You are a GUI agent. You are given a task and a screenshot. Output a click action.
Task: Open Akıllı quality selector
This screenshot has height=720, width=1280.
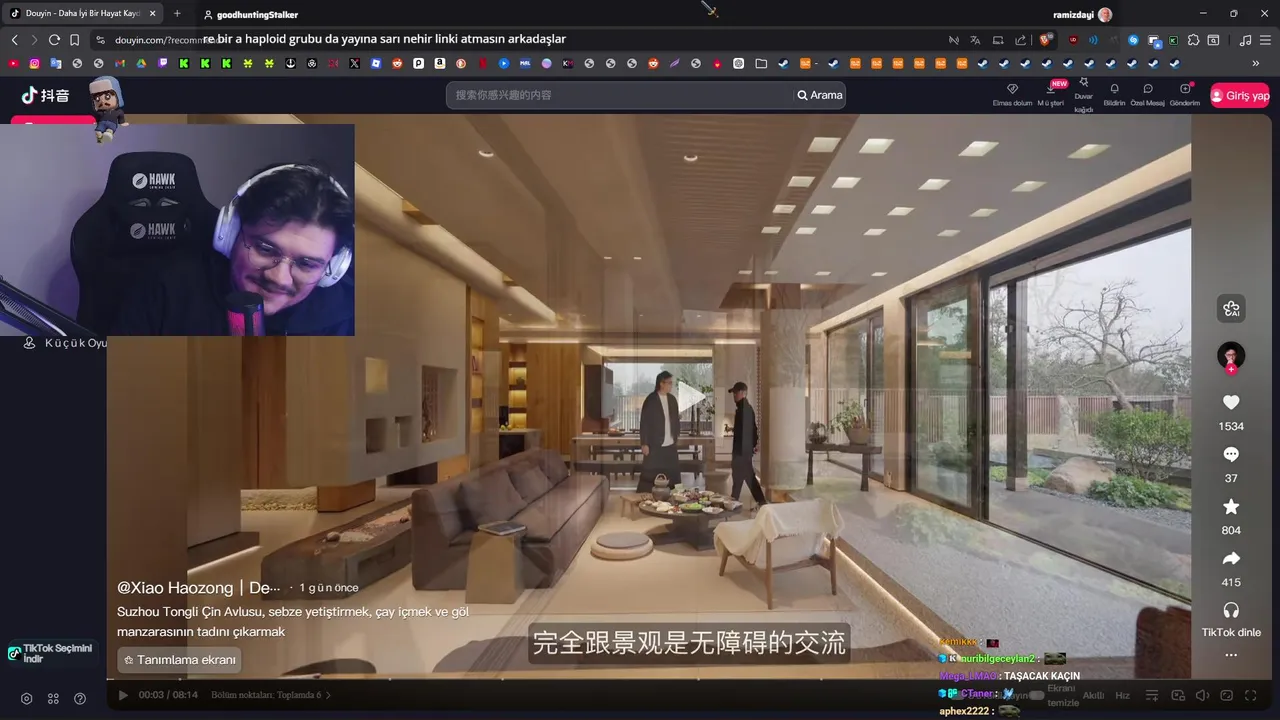[1093, 695]
